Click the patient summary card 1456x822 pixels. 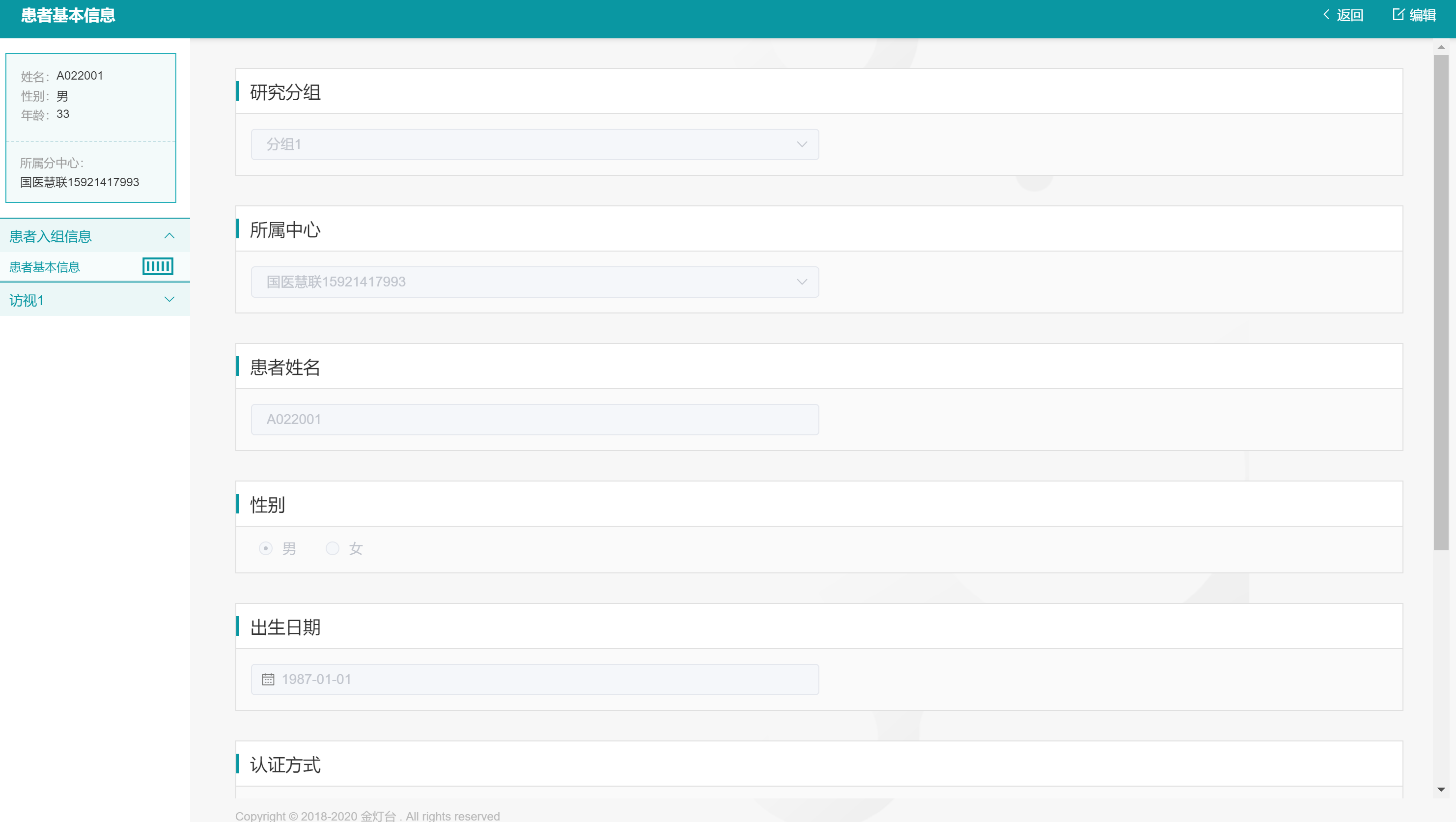(90, 128)
